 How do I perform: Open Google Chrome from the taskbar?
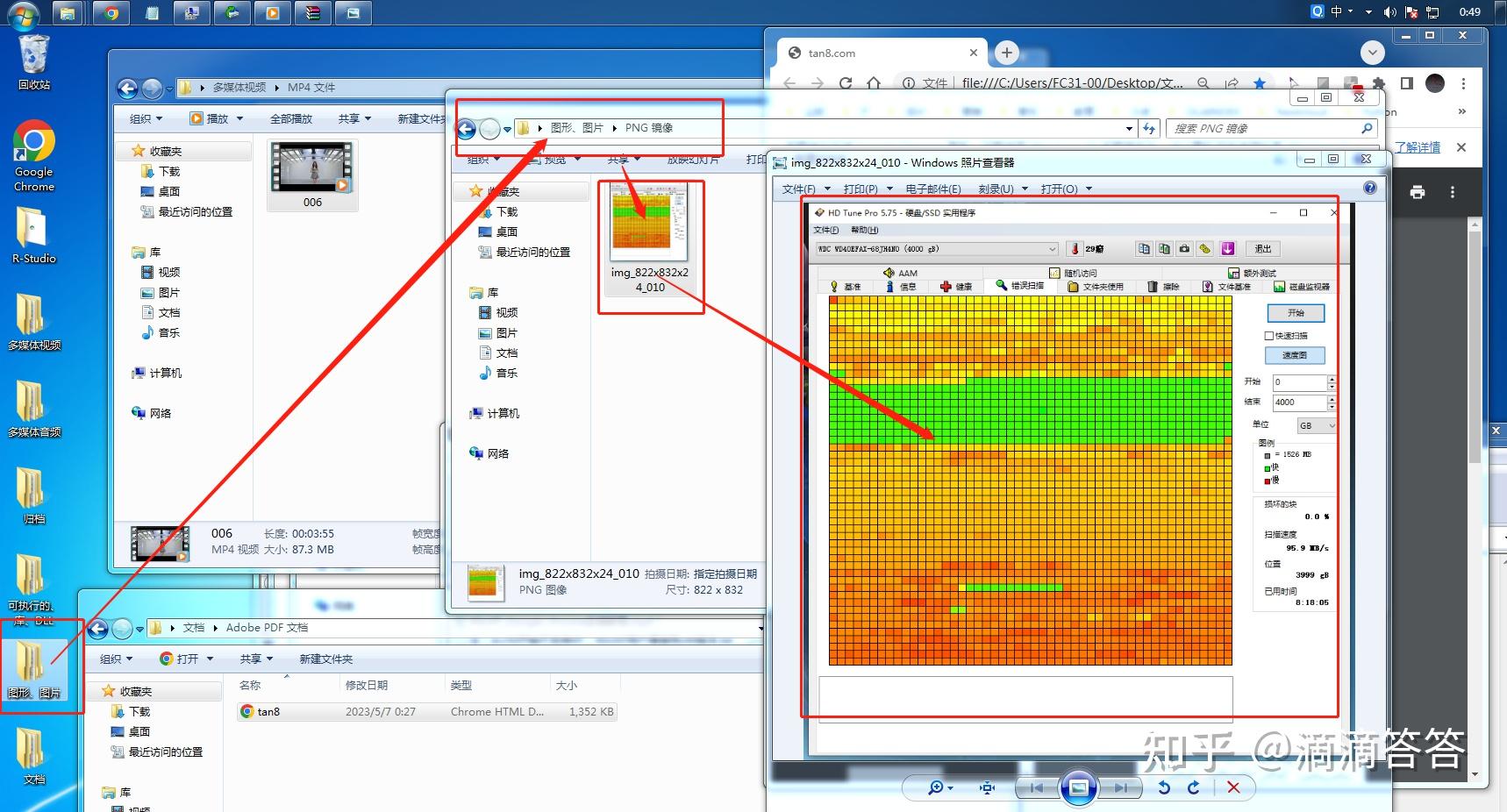click(x=111, y=13)
